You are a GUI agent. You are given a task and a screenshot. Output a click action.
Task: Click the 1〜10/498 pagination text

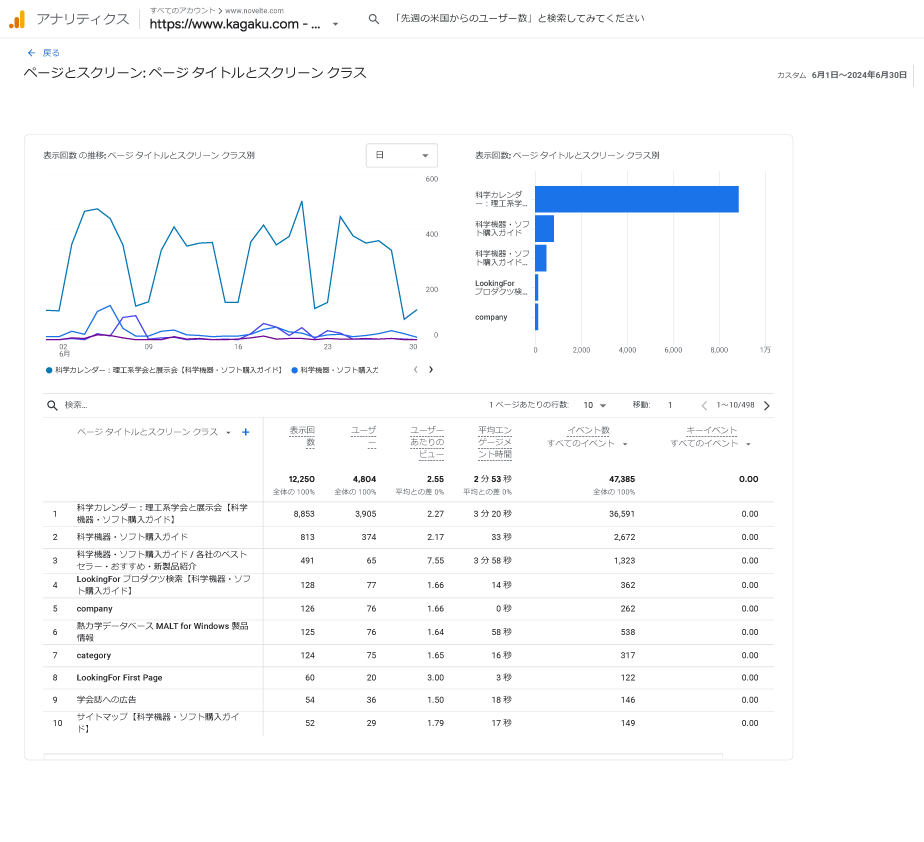click(735, 405)
